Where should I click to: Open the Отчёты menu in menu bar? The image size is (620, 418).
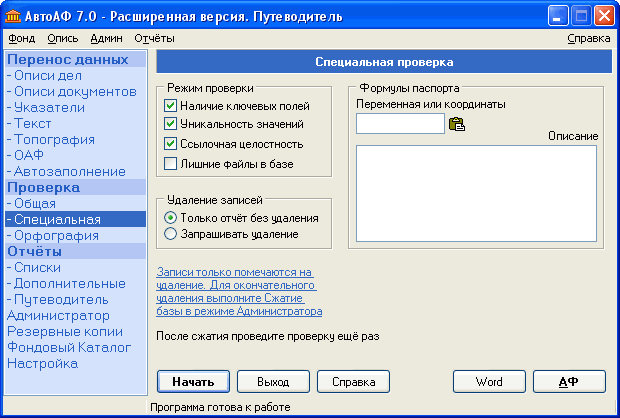154,38
